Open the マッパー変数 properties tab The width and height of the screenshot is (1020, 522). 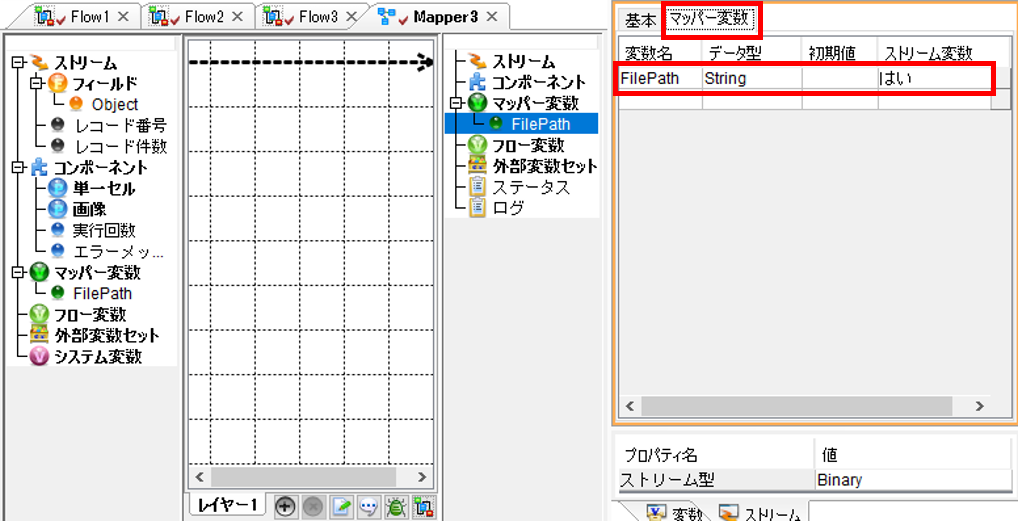tap(712, 20)
